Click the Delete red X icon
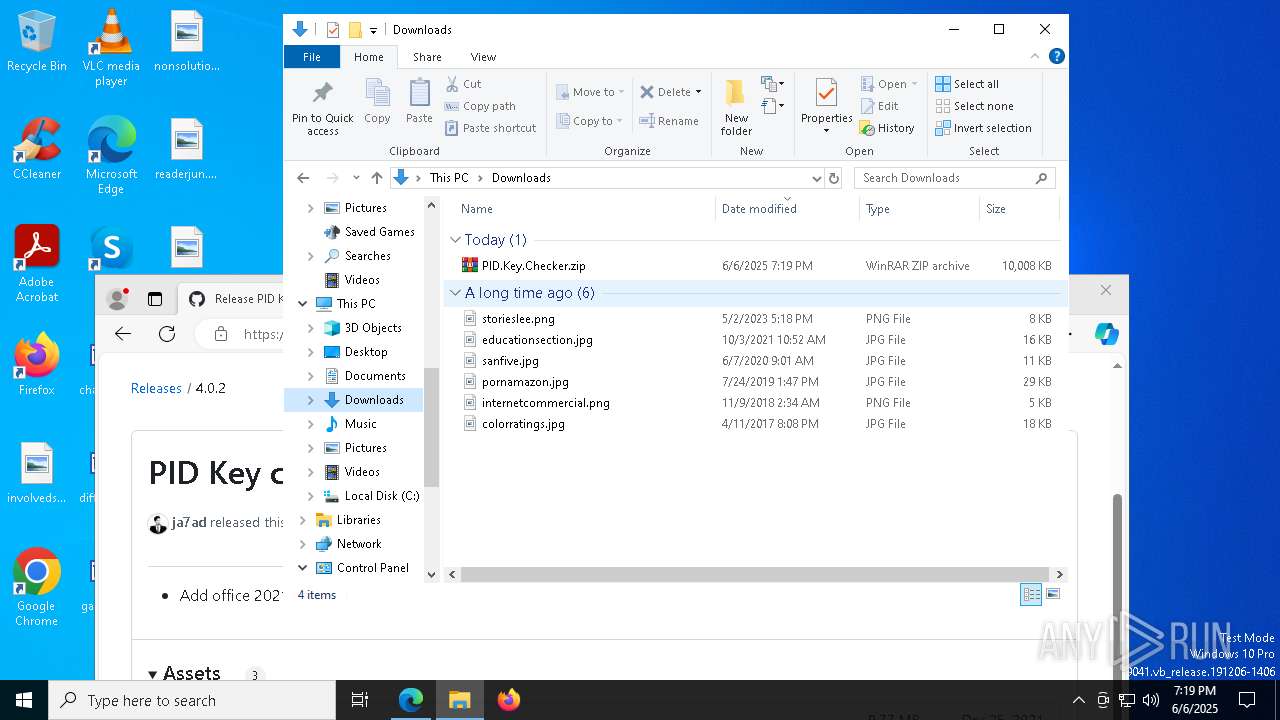The width and height of the screenshot is (1280, 720). (647, 92)
